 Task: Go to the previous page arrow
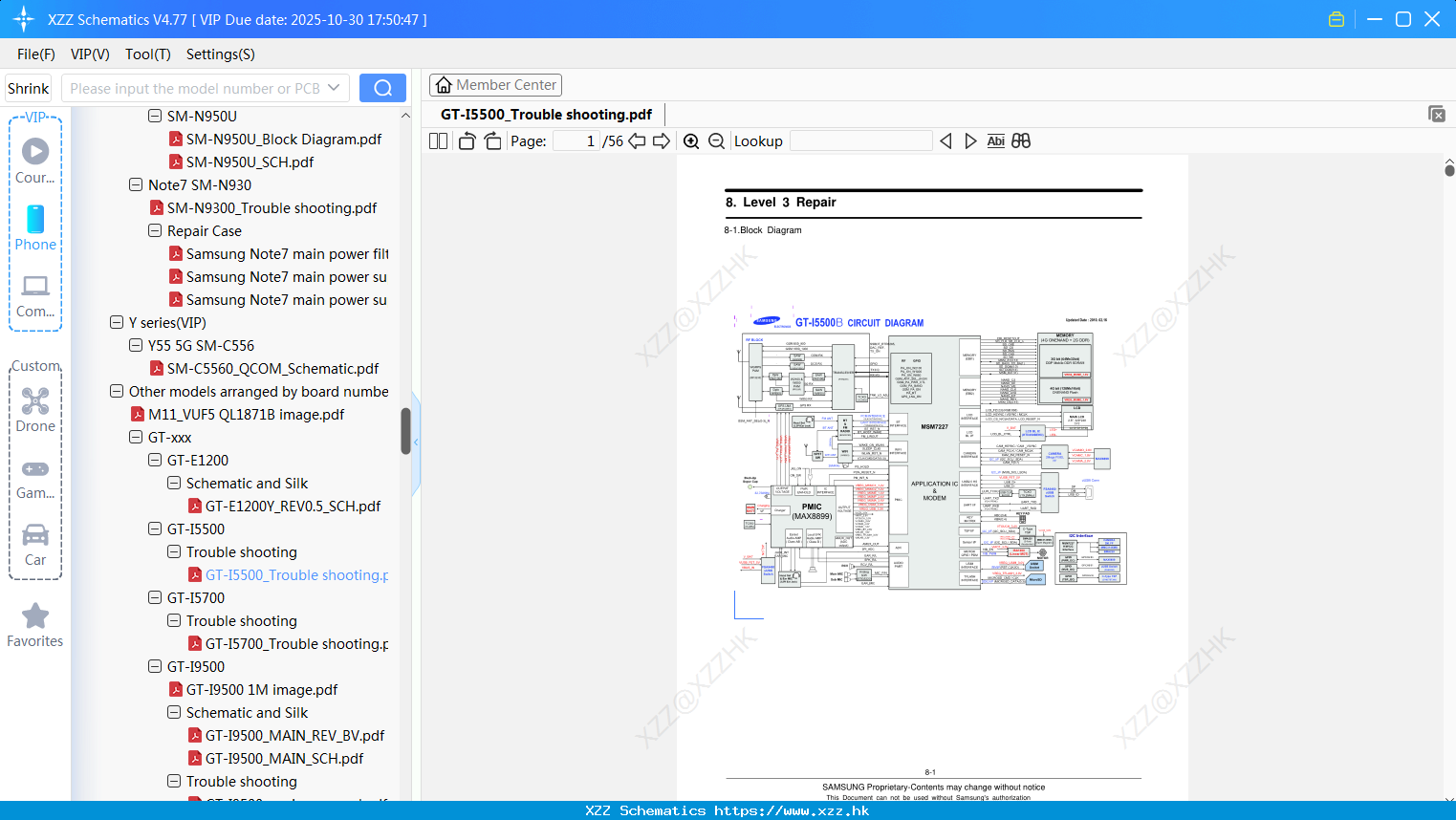pos(637,140)
